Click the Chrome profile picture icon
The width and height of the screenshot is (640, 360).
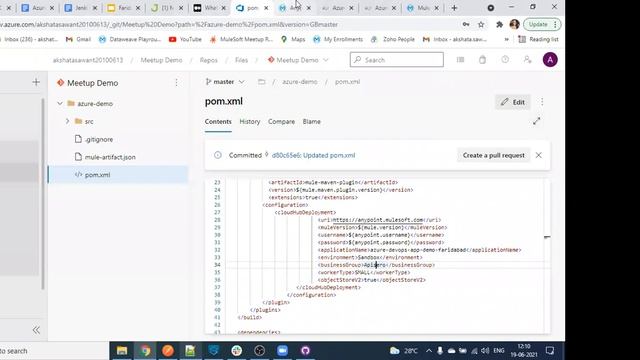[514, 24]
